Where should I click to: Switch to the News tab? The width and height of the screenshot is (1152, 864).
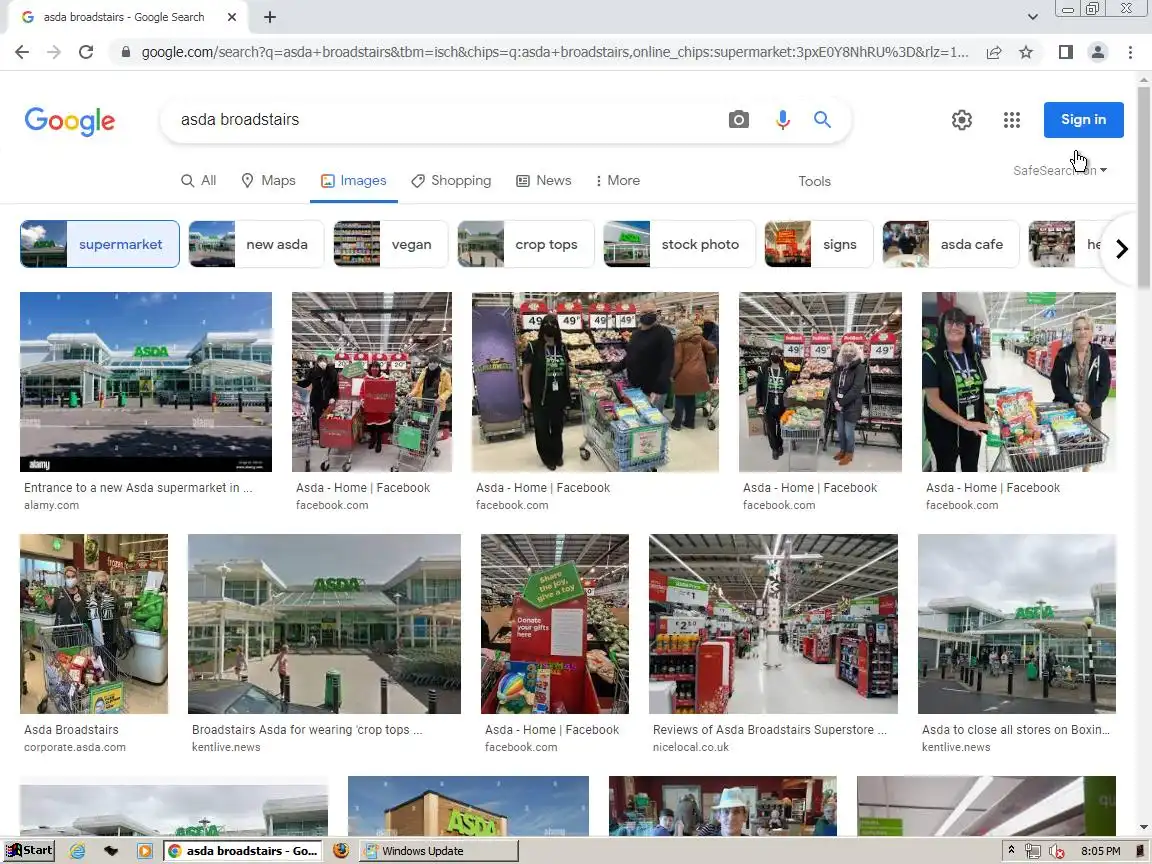[544, 181]
